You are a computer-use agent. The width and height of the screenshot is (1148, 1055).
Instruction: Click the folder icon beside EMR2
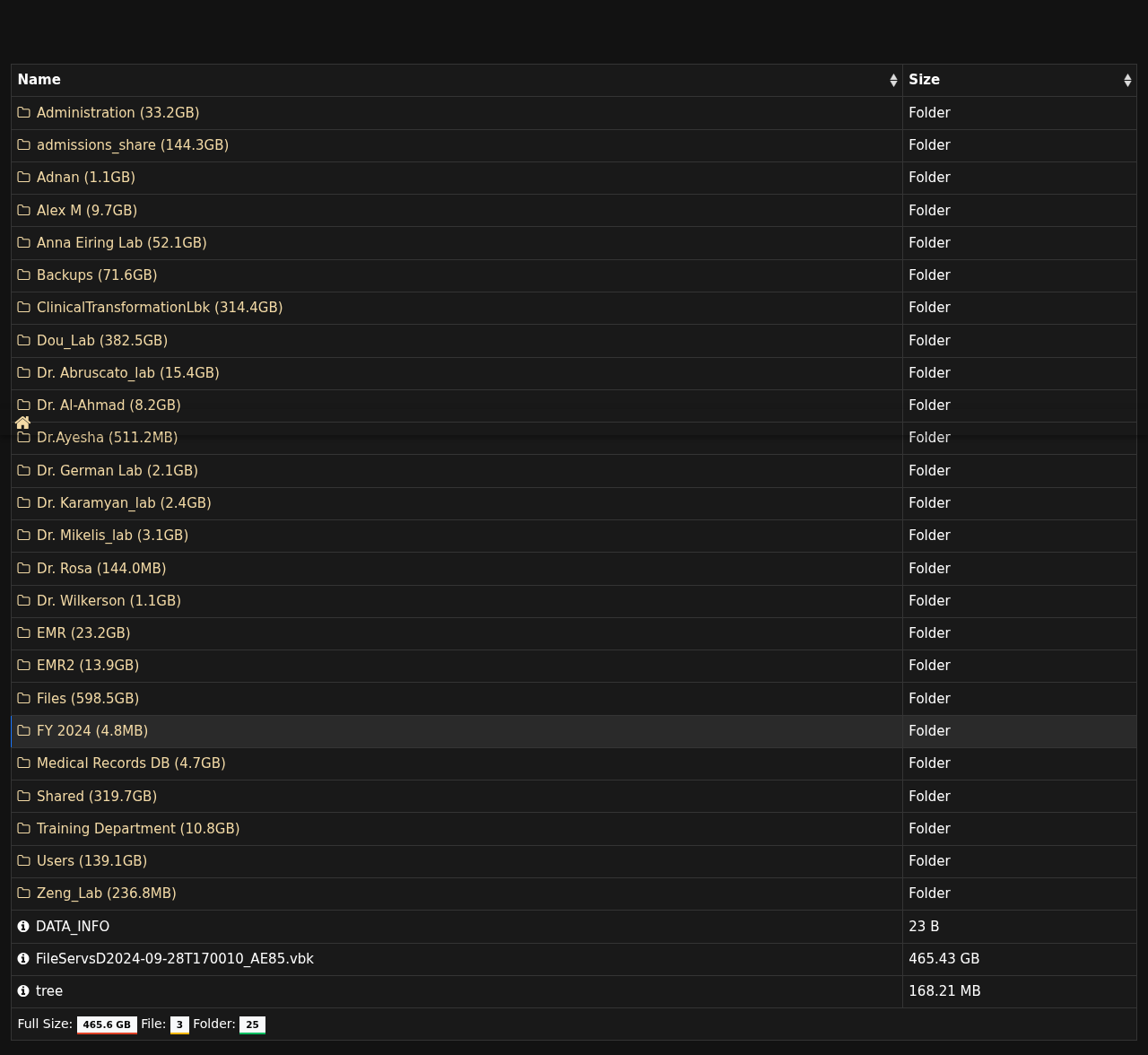pos(24,666)
